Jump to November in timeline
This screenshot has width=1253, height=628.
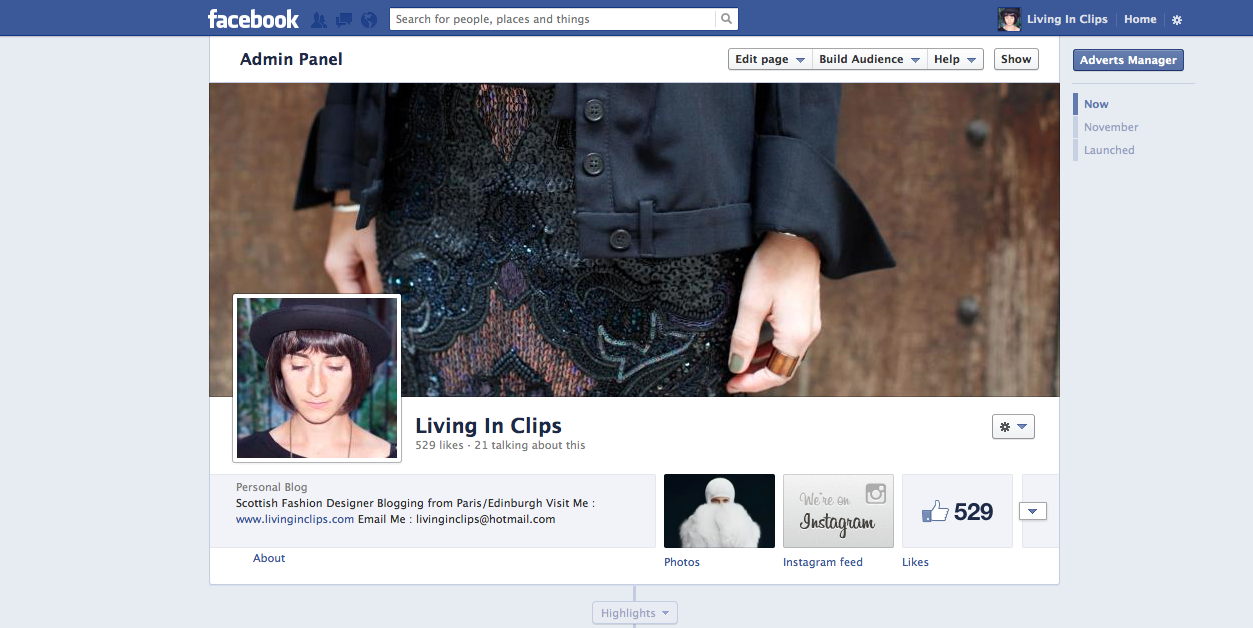(1111, 127)
